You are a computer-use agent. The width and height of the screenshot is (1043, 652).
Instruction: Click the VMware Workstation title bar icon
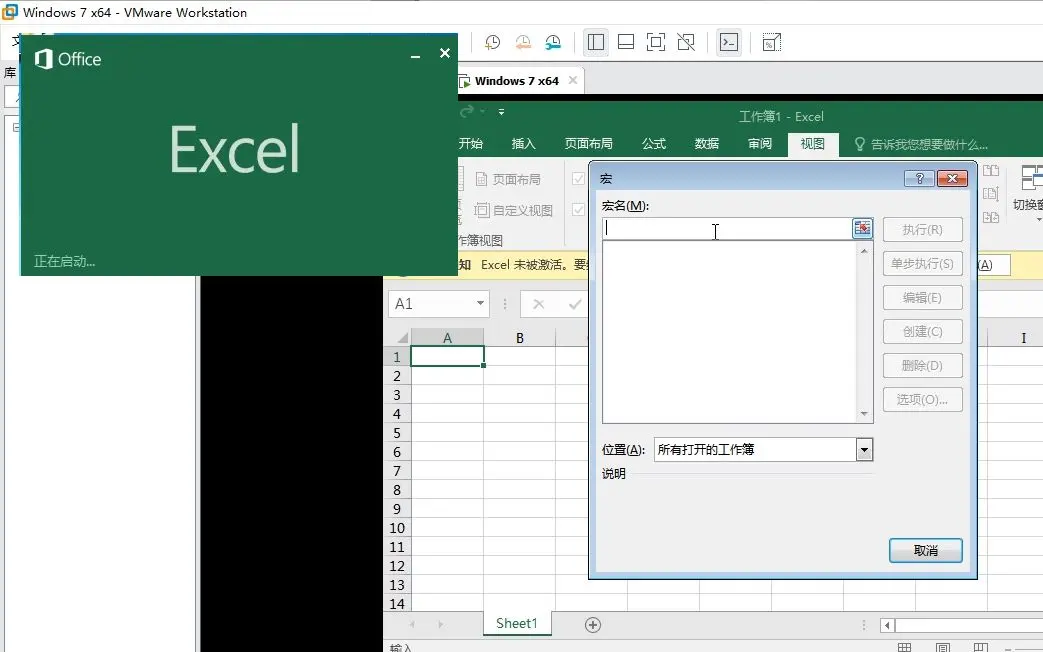[10, 12]
